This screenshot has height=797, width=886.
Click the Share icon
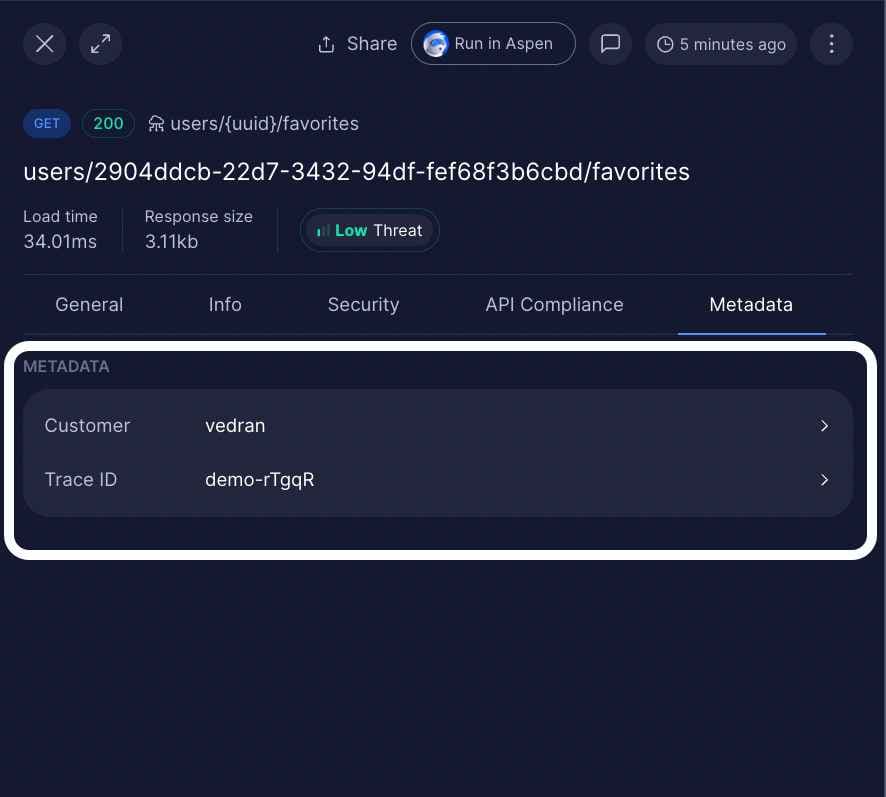(x=325, y=43)
